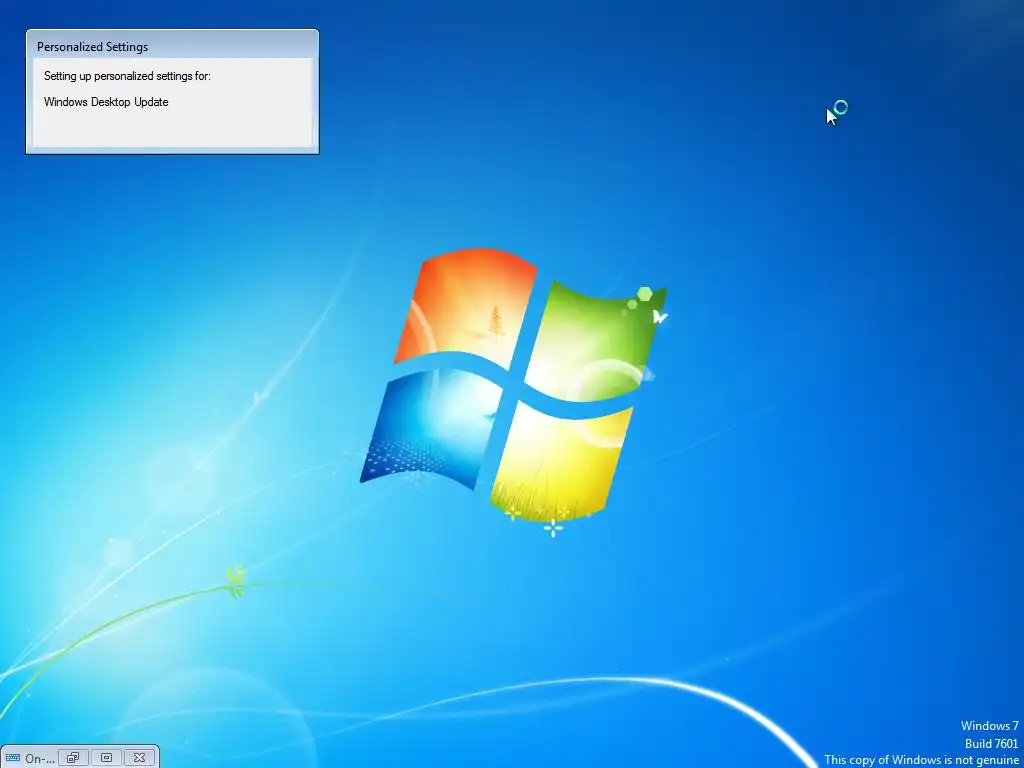
Task: Click the Personalized Settings title bar
Action: point(172,46)
